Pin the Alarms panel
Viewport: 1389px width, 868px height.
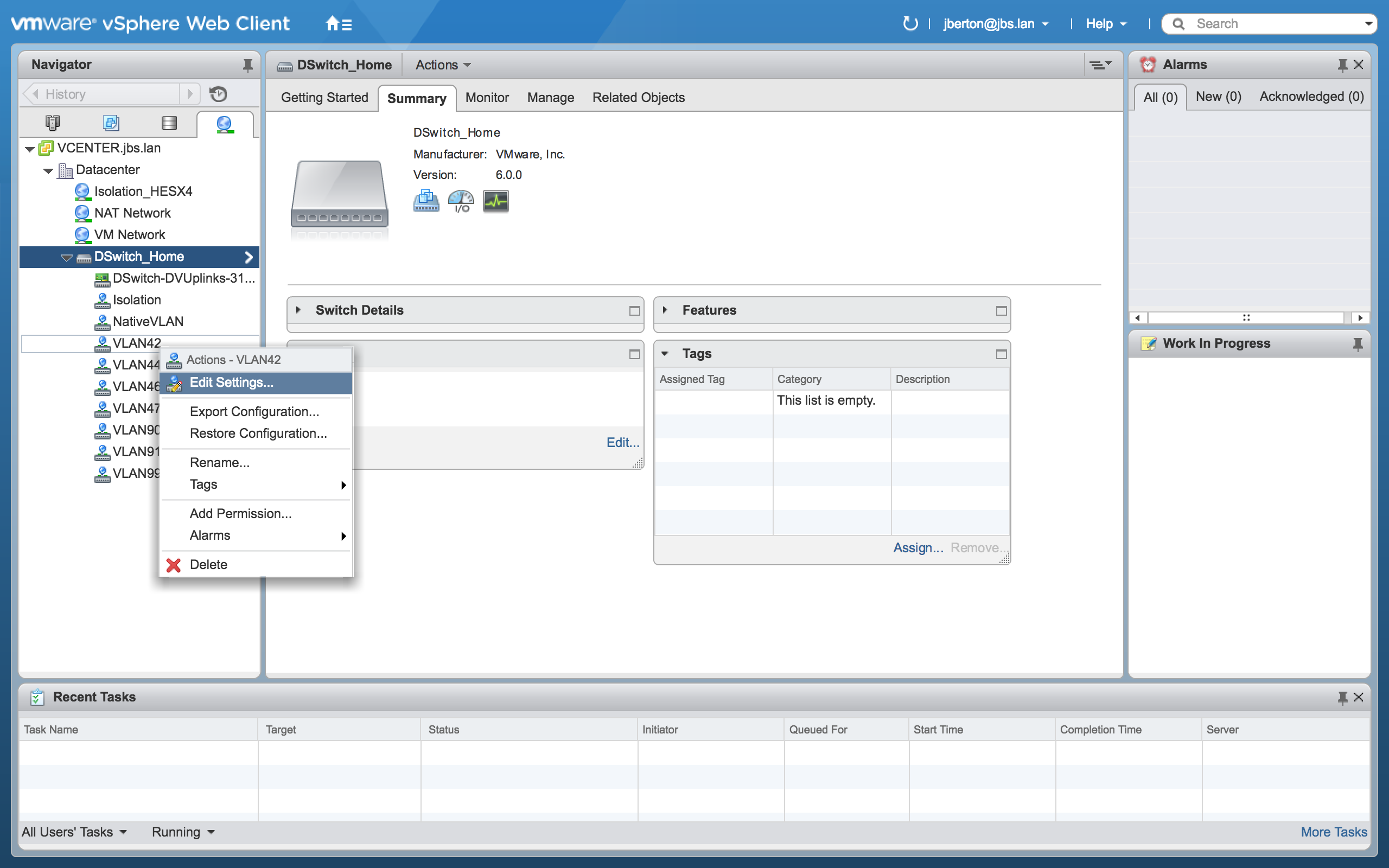[x=1342, y=65]
